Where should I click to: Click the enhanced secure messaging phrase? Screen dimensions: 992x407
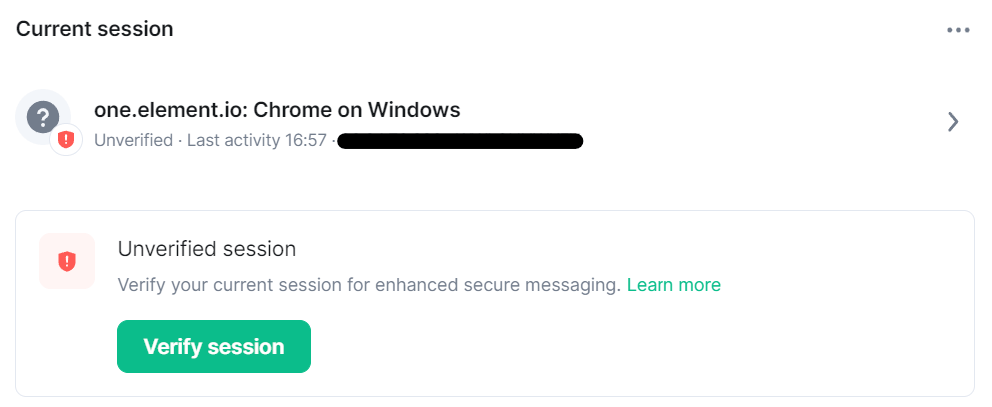499,285
